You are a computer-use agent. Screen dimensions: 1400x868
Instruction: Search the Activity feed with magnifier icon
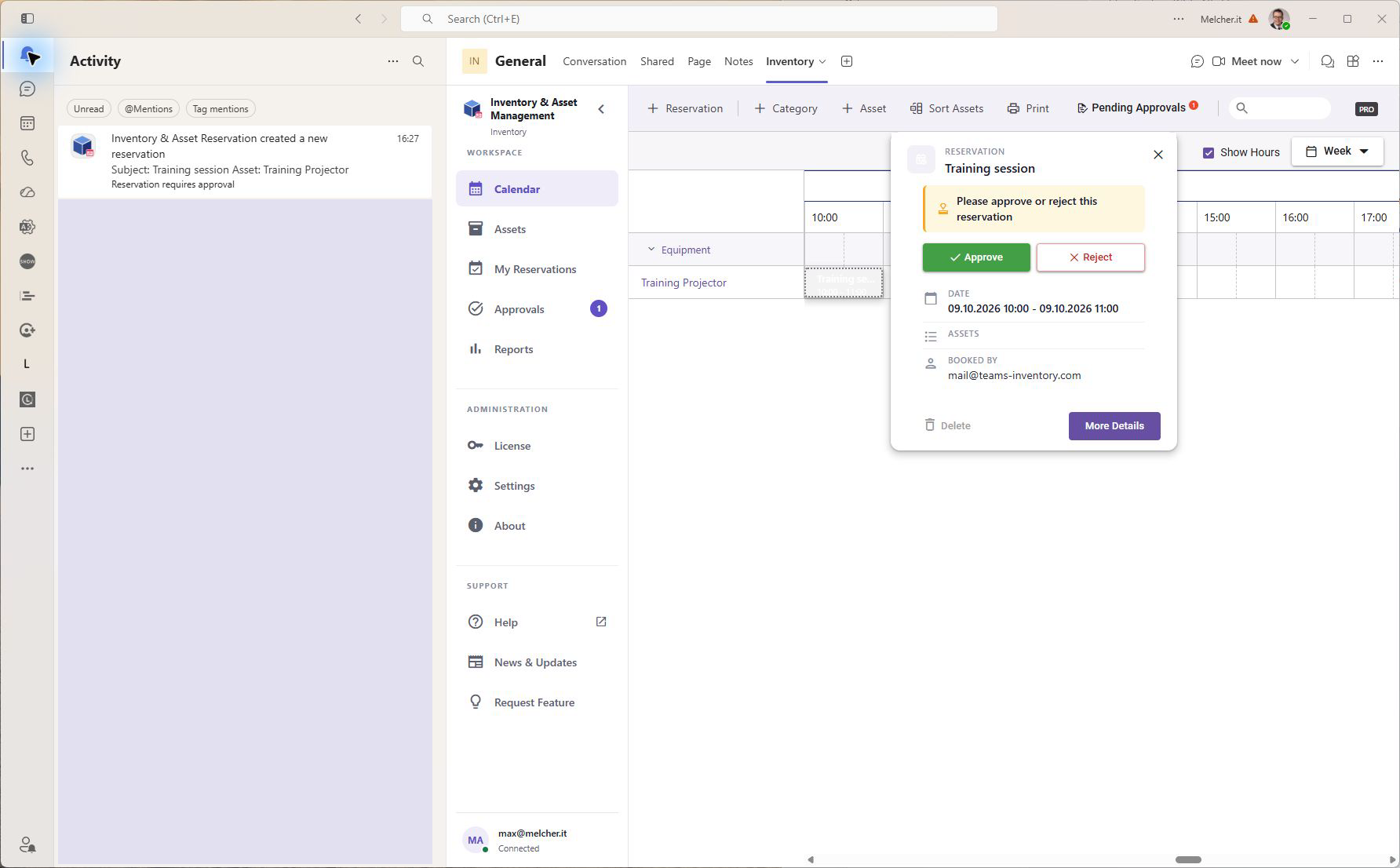(418, 61)
